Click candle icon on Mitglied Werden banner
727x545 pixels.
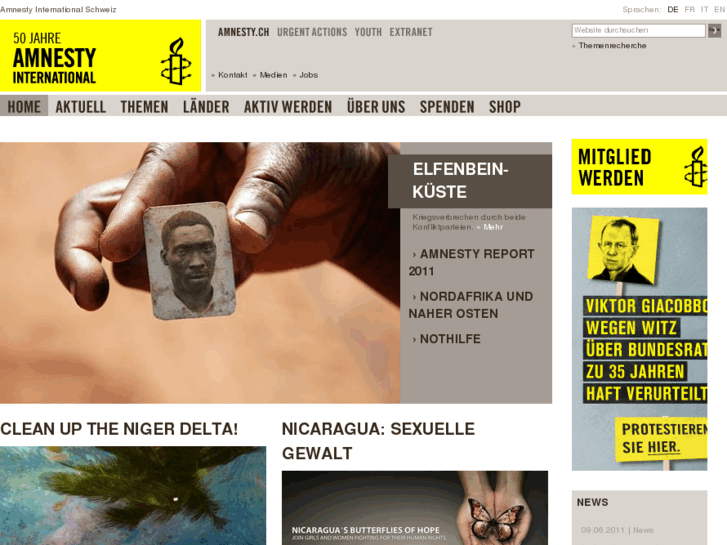click(695, 167)
